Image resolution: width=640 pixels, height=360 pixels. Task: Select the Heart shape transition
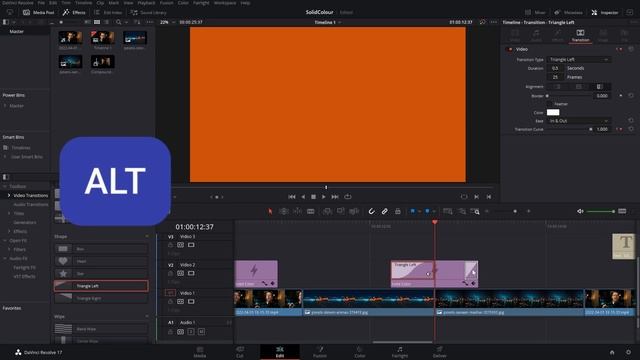[x=101, y=261]
